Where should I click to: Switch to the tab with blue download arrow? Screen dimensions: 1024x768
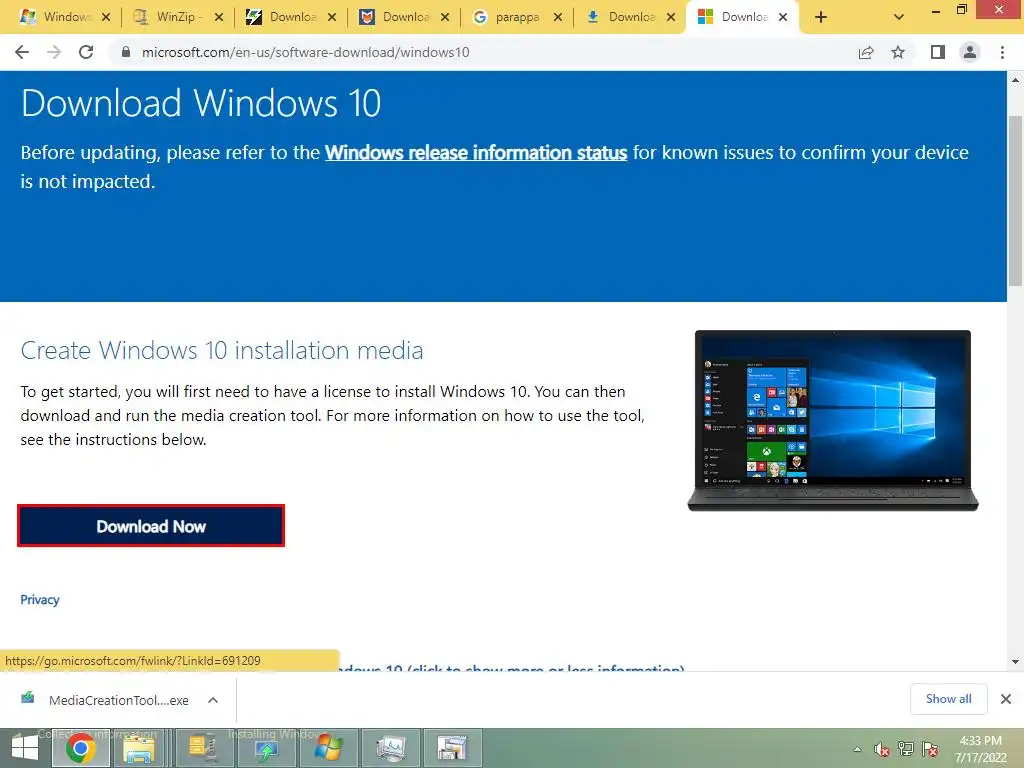click(621, 17)
